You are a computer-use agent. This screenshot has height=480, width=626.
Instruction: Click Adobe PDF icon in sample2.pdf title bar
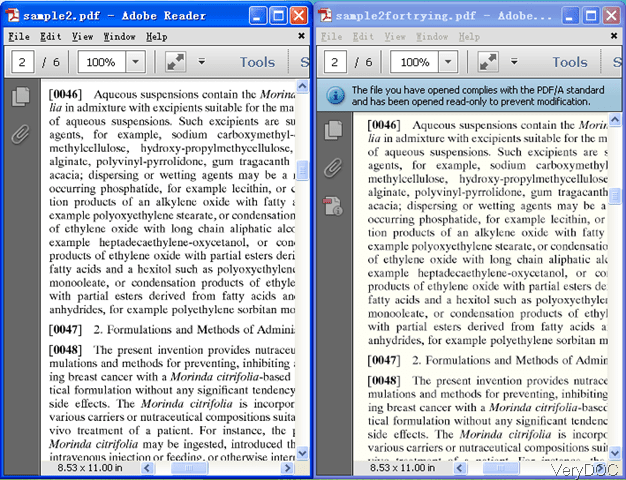[12, 15]
